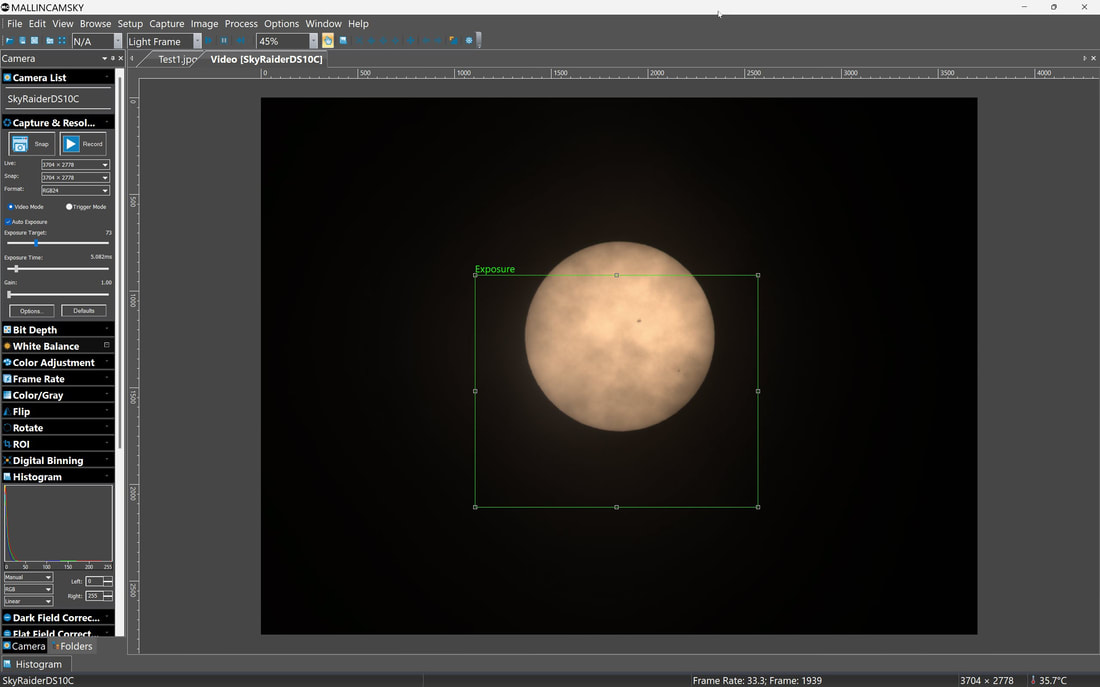
Task: Pin the Camera panel with auto-hide
Action: [x=113, y=58]
